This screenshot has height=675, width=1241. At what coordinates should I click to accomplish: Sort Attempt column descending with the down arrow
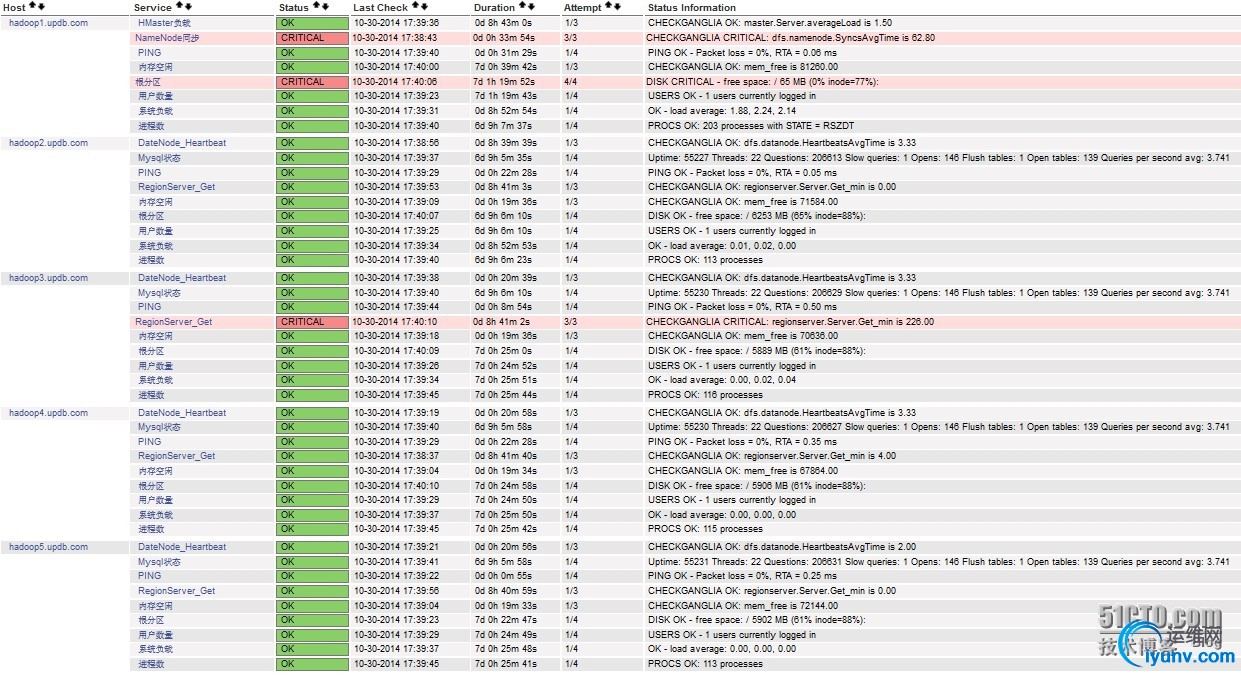617,6
